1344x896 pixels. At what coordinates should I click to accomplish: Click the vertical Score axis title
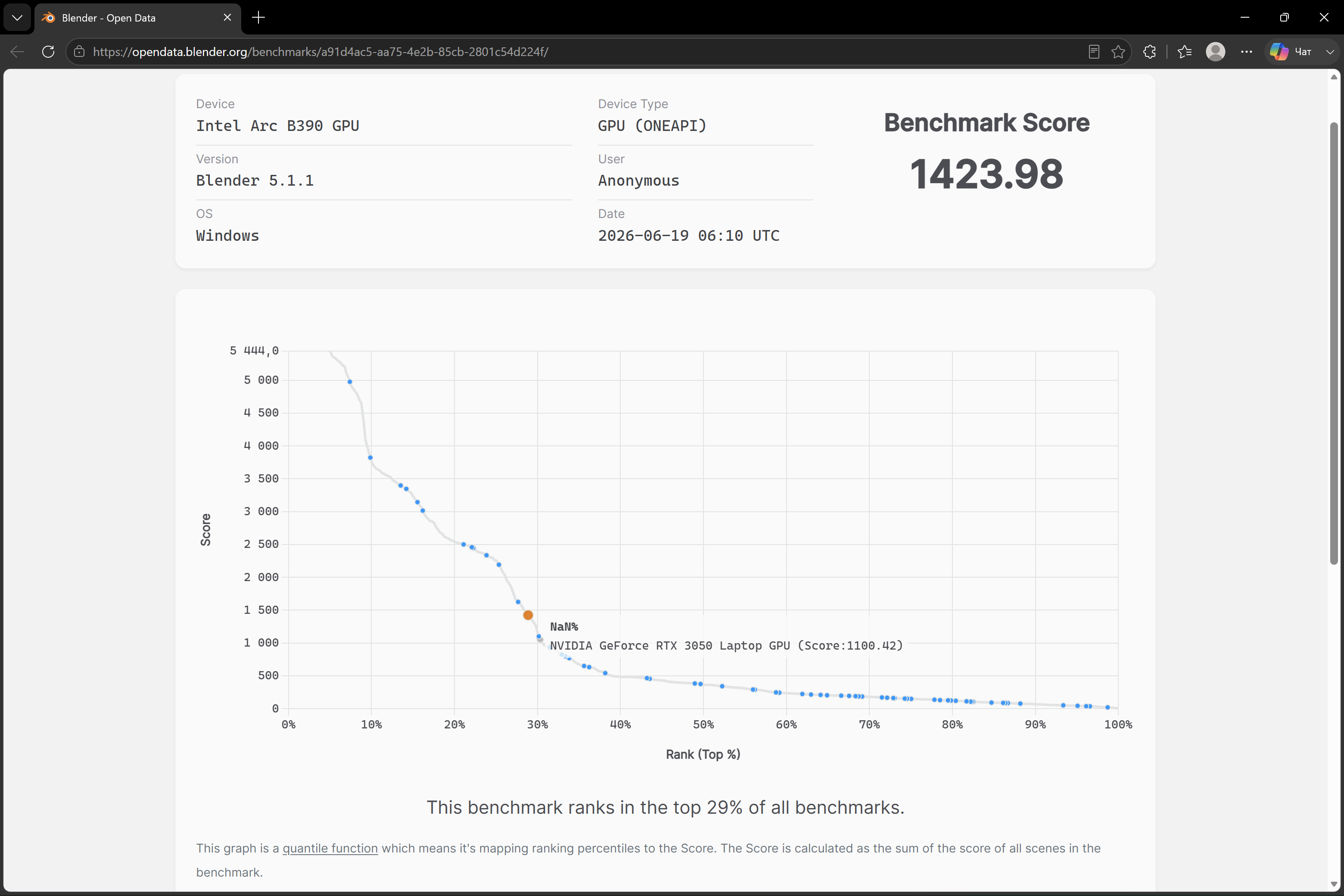(x=206, y=530)
